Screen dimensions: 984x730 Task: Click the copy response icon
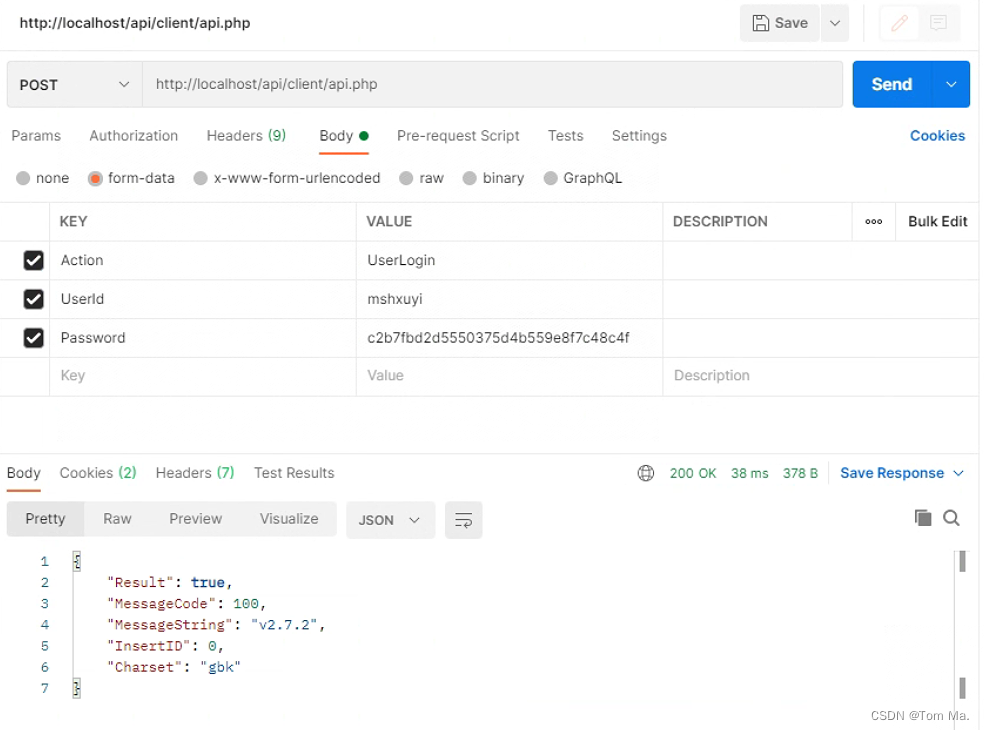[x=922, y=518]
